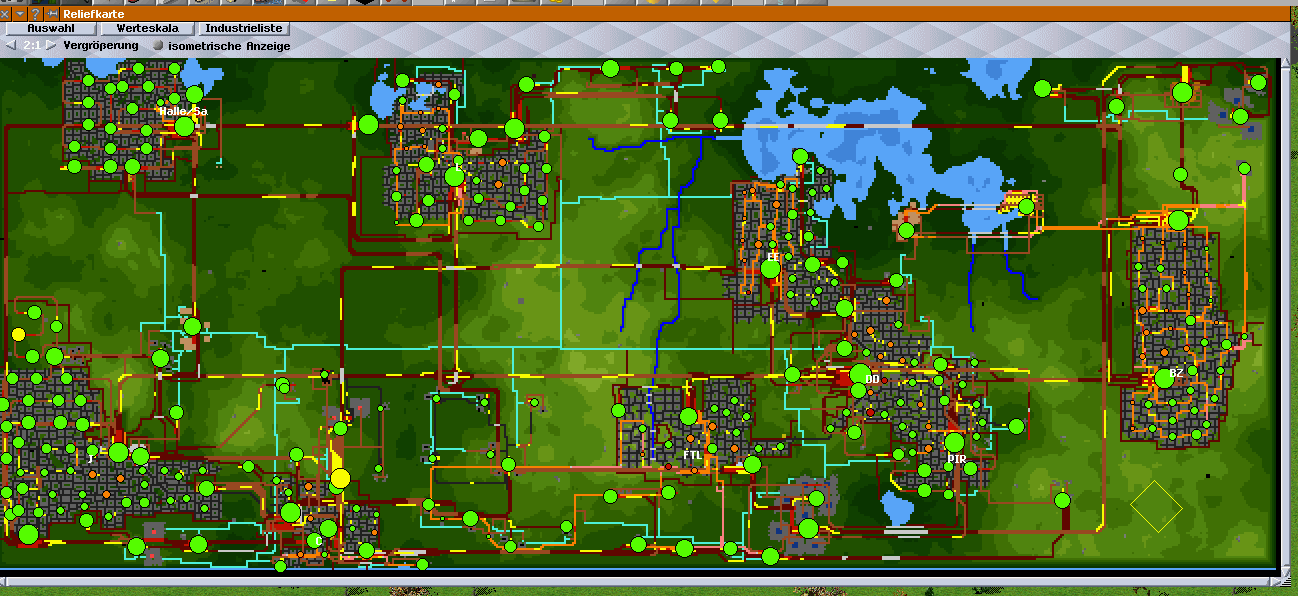Pin the Reliefkarte window with the sticky icon

[x=52, y=14]
